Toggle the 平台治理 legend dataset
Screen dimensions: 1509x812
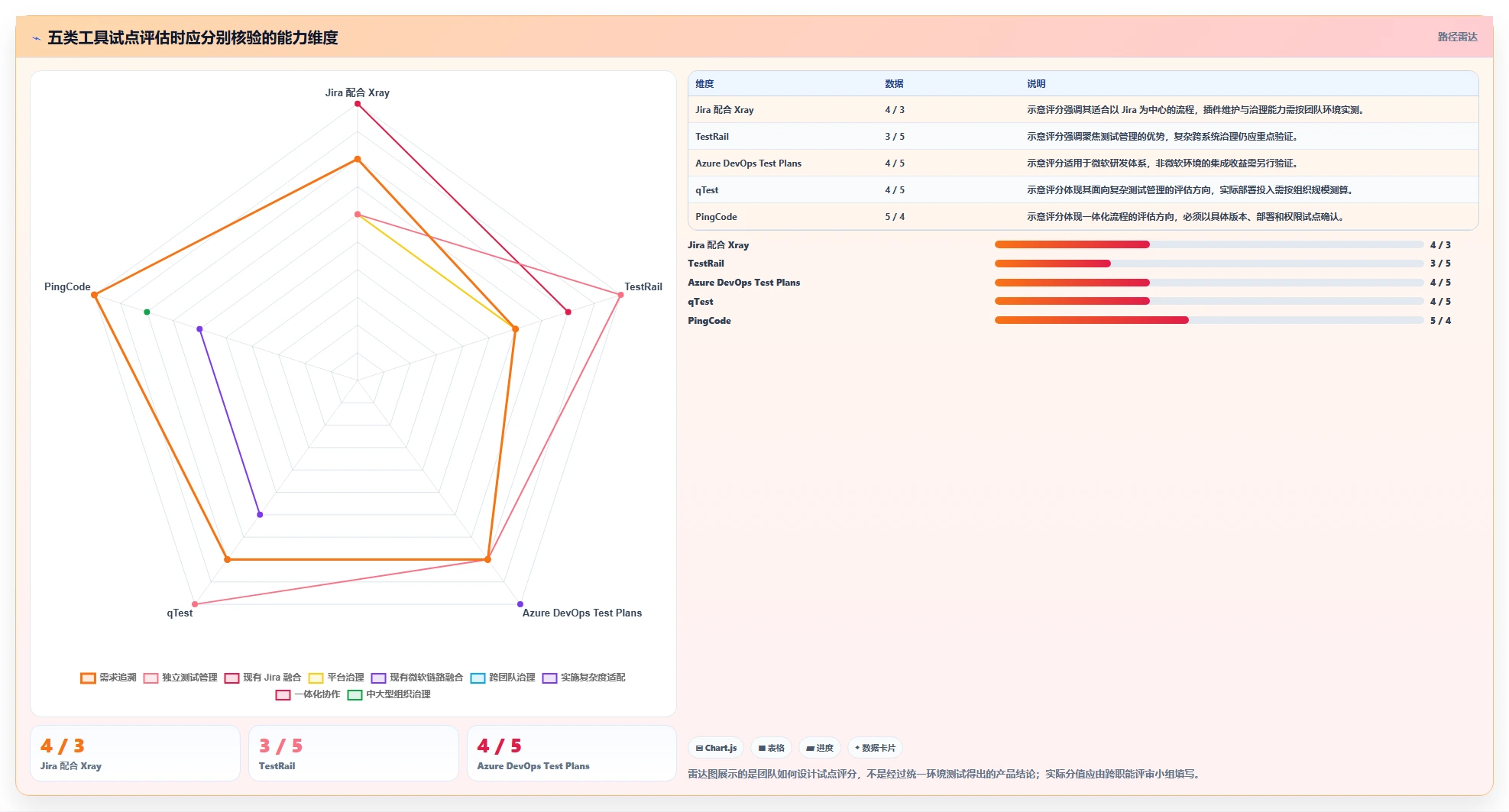(x=336, y=678)
